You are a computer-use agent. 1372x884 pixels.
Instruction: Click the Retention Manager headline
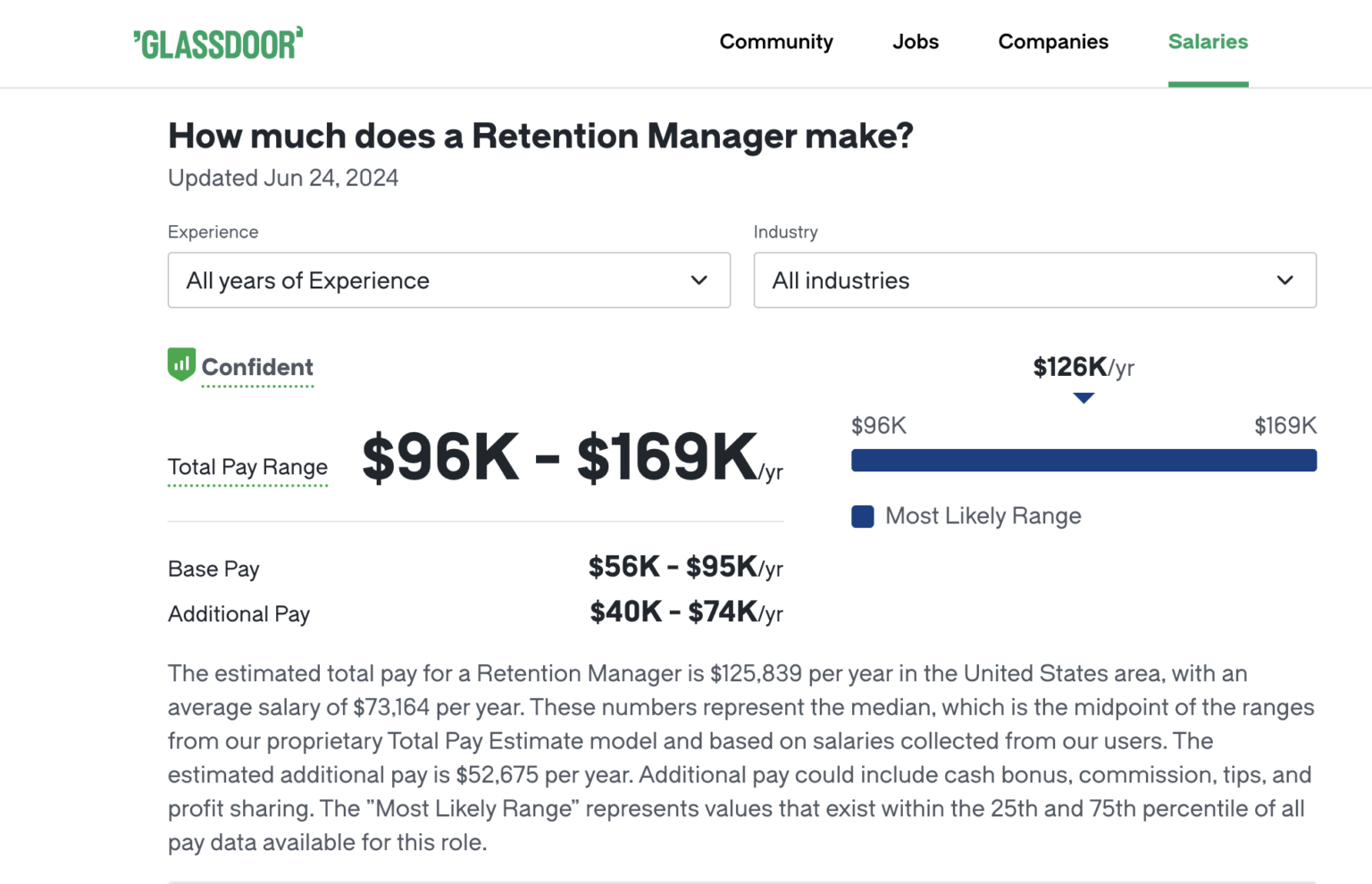540,136
